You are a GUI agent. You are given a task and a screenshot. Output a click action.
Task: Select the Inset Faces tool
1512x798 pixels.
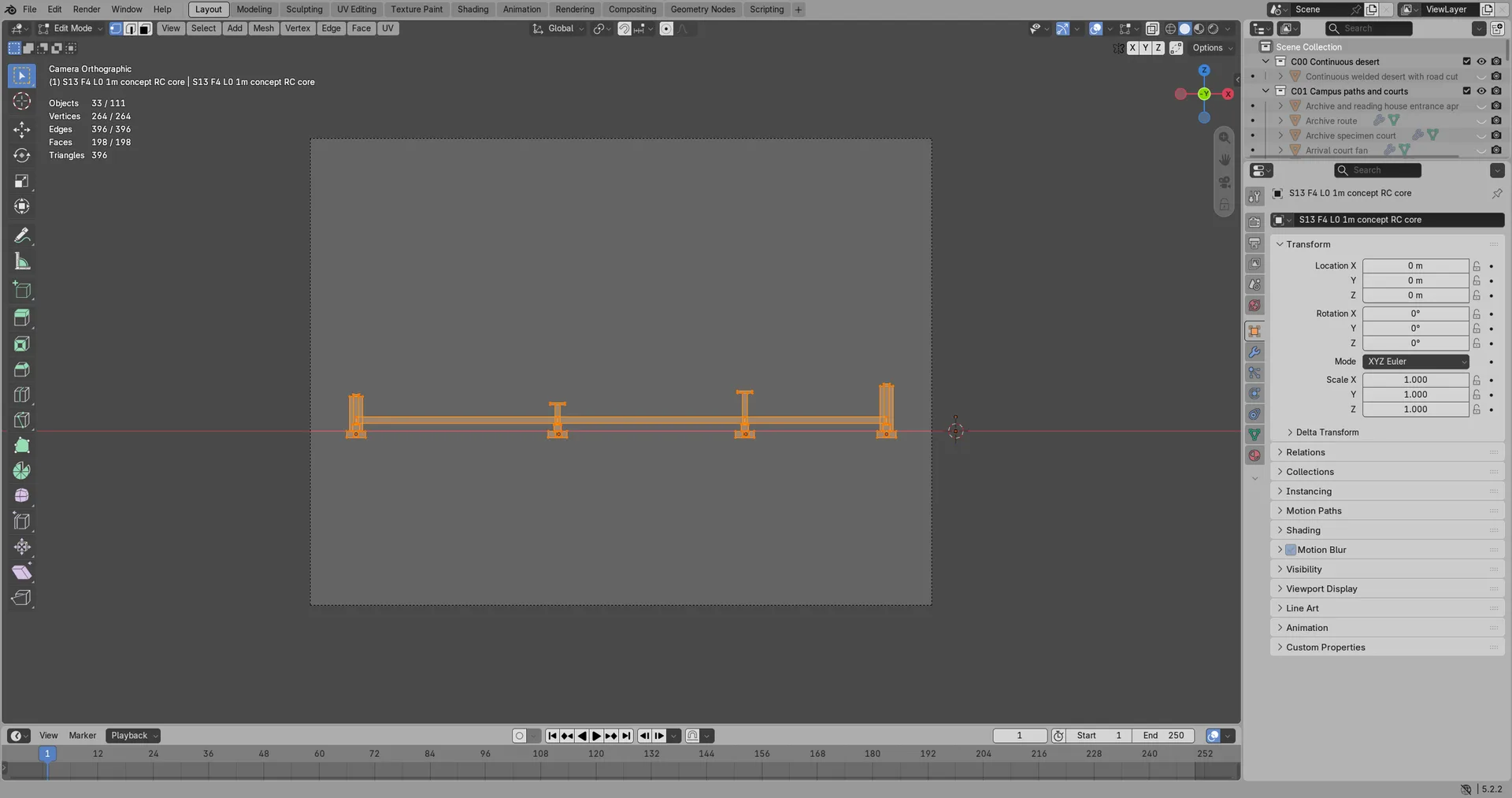coord(22,343)
